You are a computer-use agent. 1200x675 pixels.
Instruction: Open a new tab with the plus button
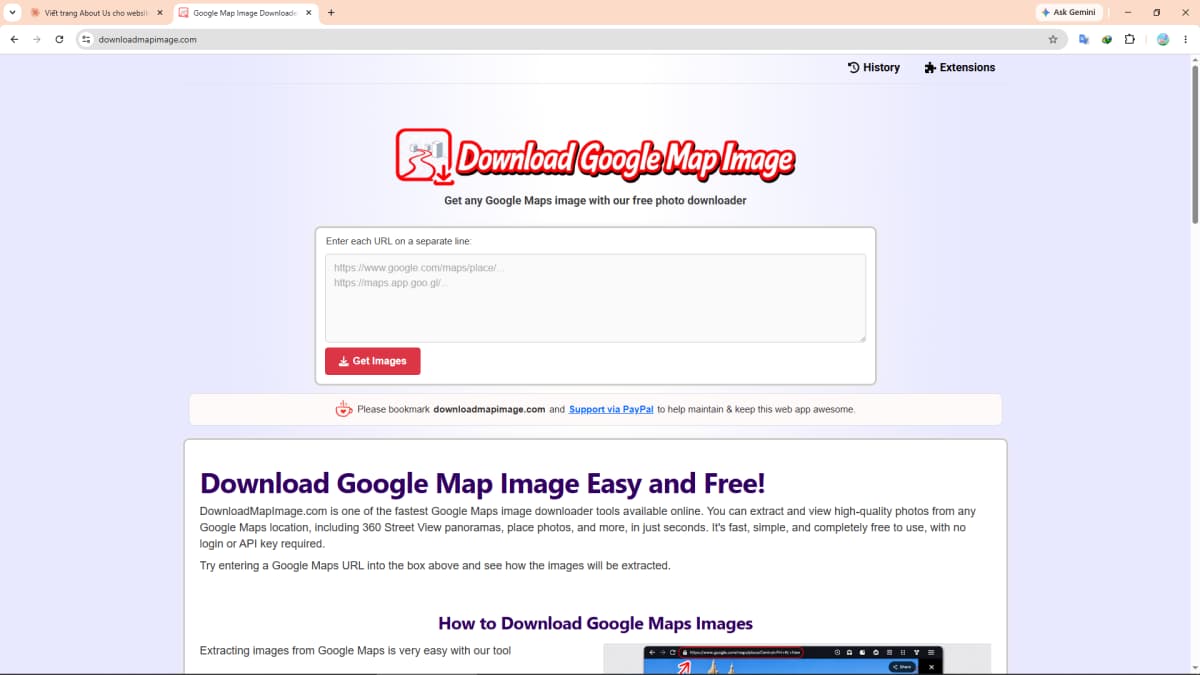click(331, 13)
